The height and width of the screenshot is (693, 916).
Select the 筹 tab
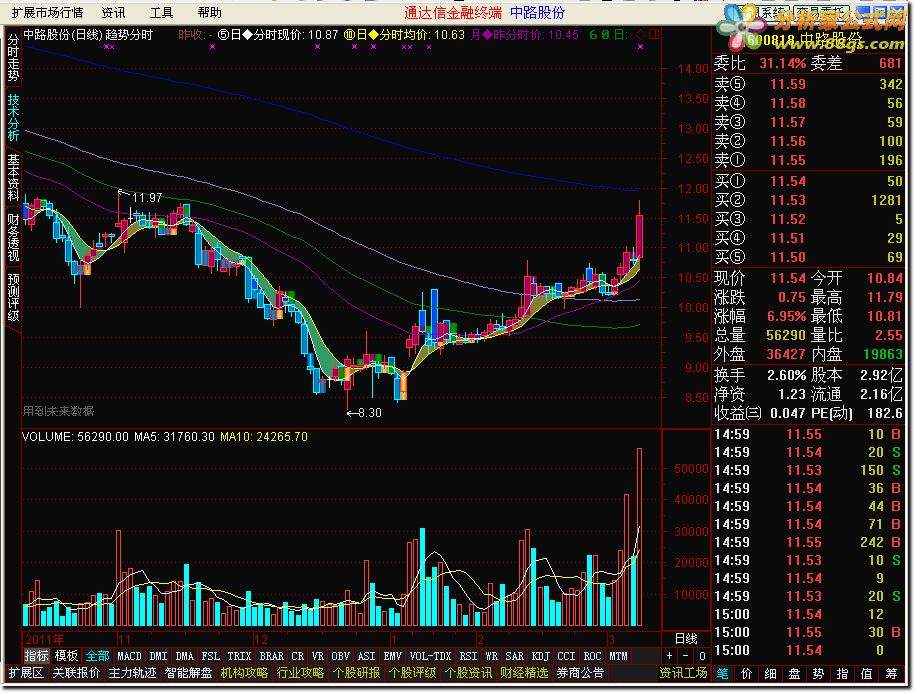[x=891, y=674]
